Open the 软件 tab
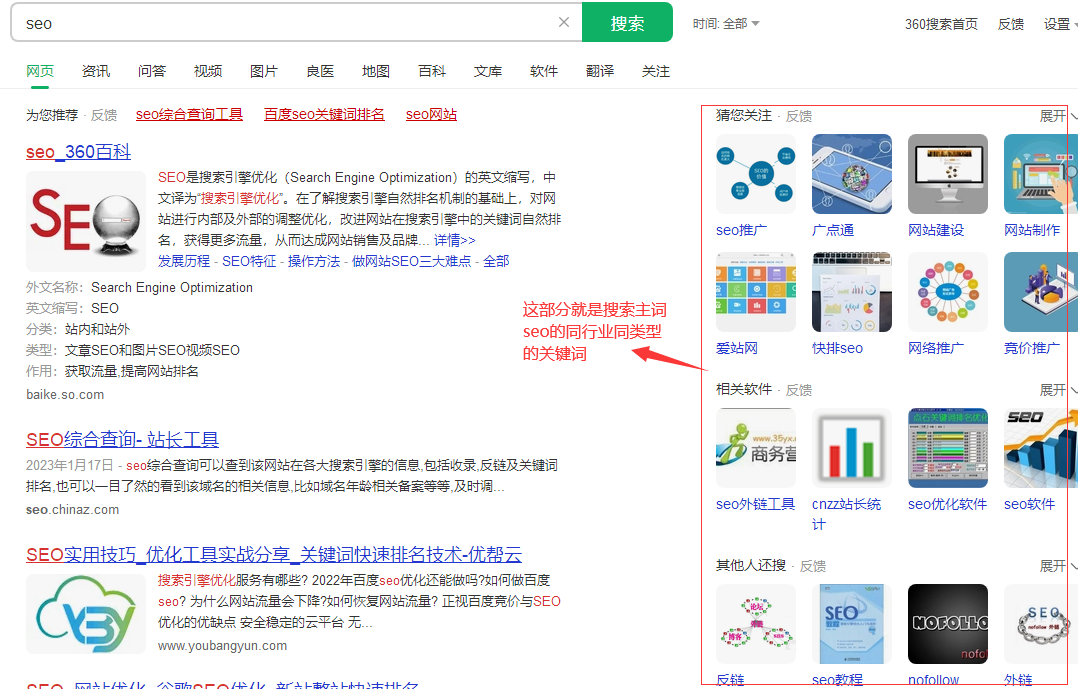The image size is (1078, 689). [x=544, y=71]
